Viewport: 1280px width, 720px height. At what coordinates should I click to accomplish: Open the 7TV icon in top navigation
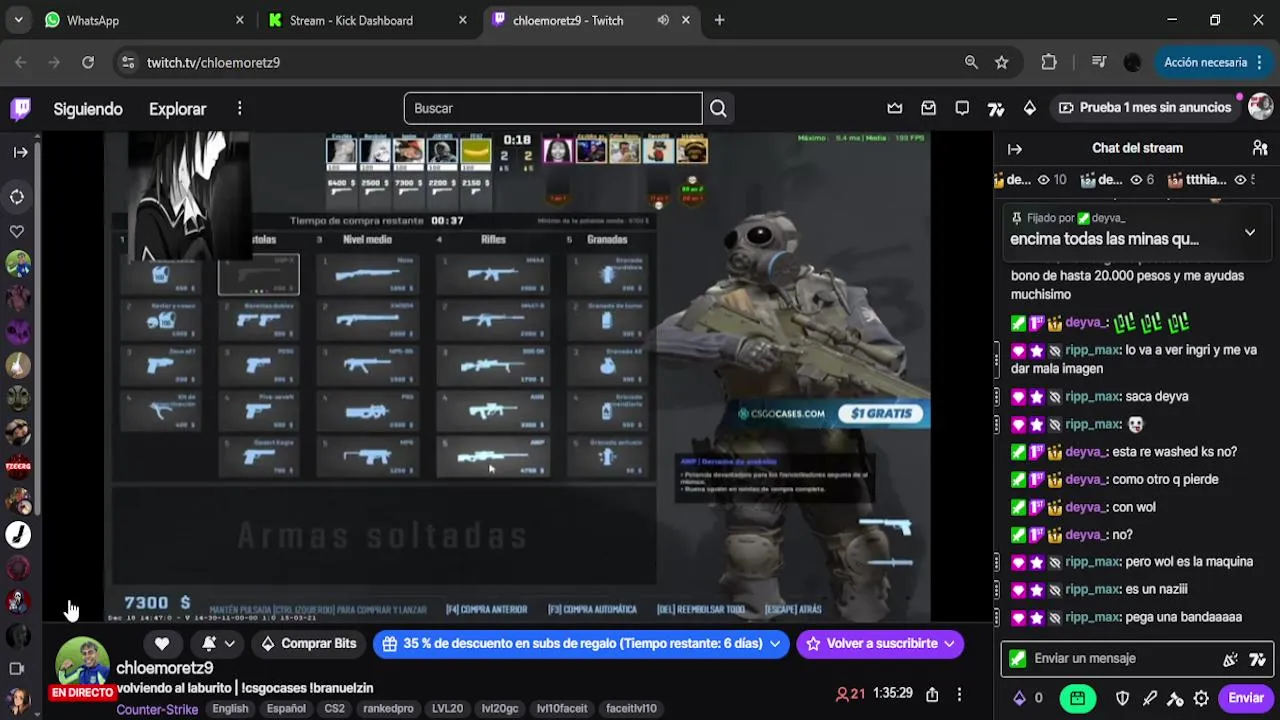996,108
